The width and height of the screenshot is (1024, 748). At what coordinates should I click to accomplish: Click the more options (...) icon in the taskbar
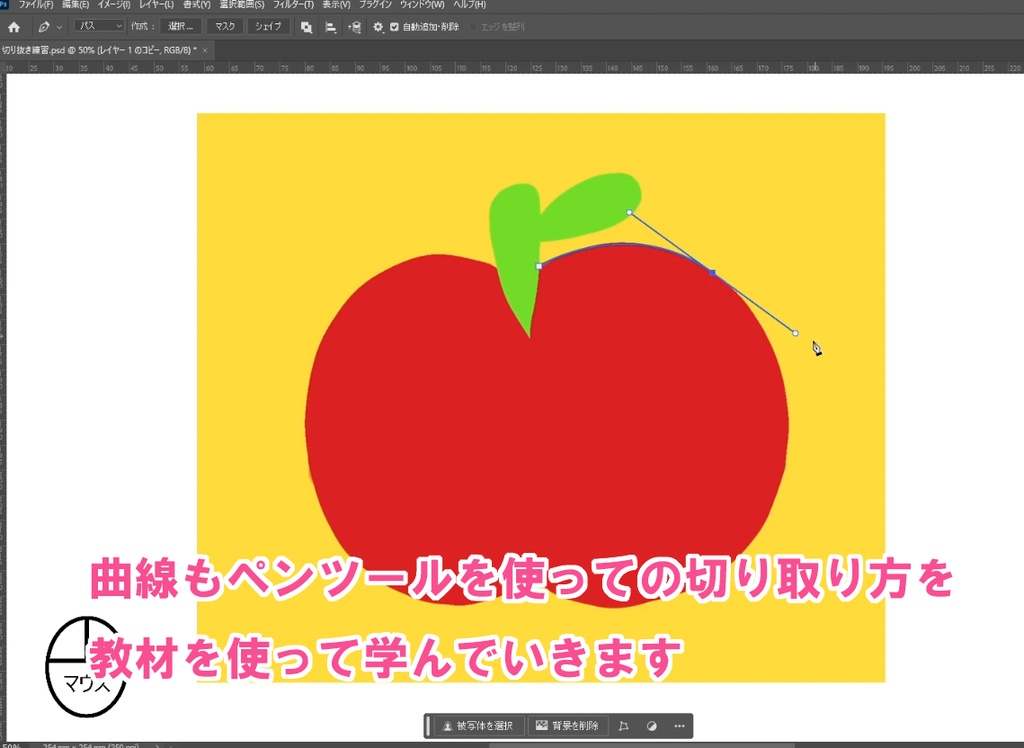point(678,725)
